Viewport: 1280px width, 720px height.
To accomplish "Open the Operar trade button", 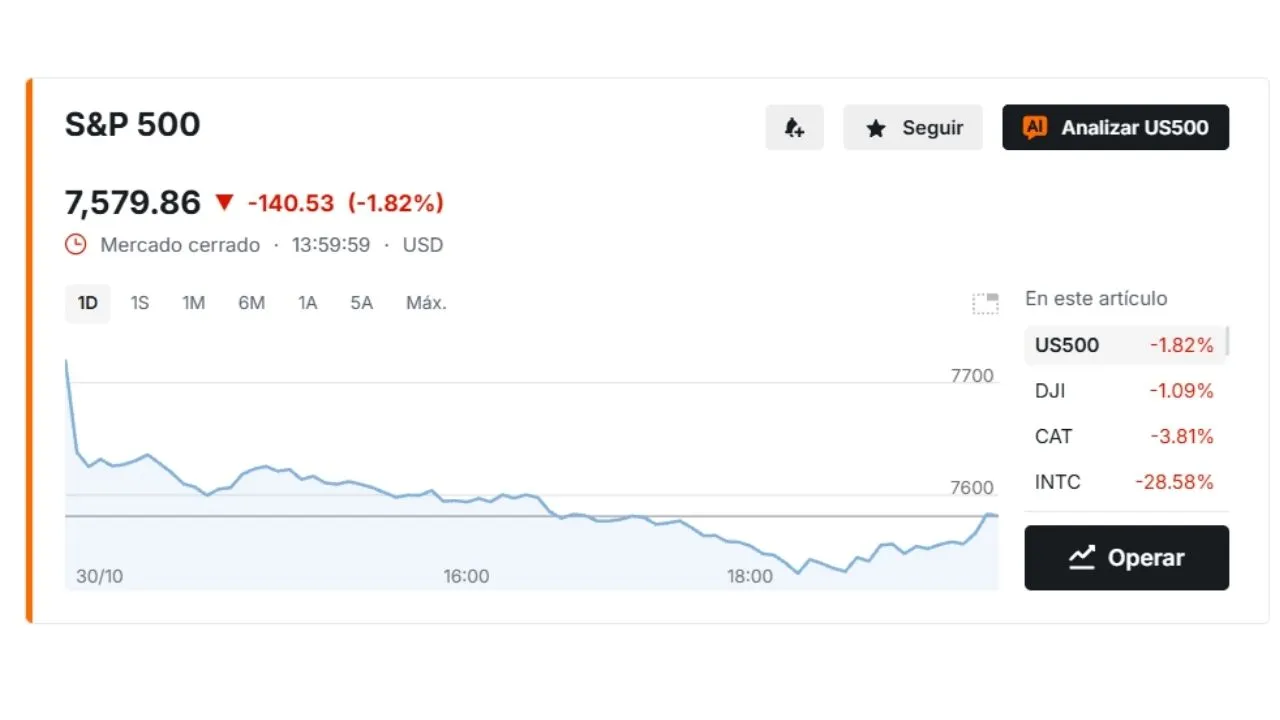I will point(1127,558).
